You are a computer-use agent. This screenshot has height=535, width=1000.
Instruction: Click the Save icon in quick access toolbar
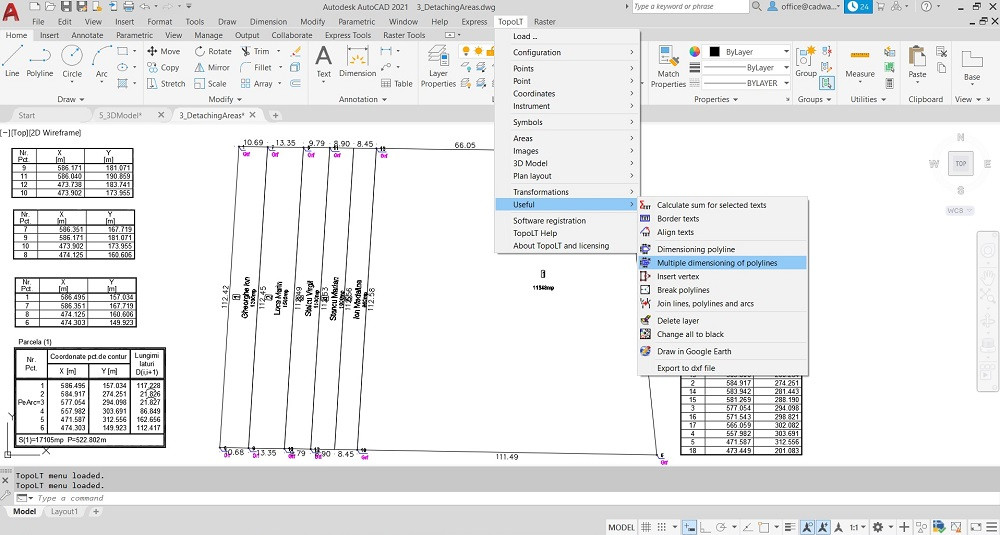64,6
